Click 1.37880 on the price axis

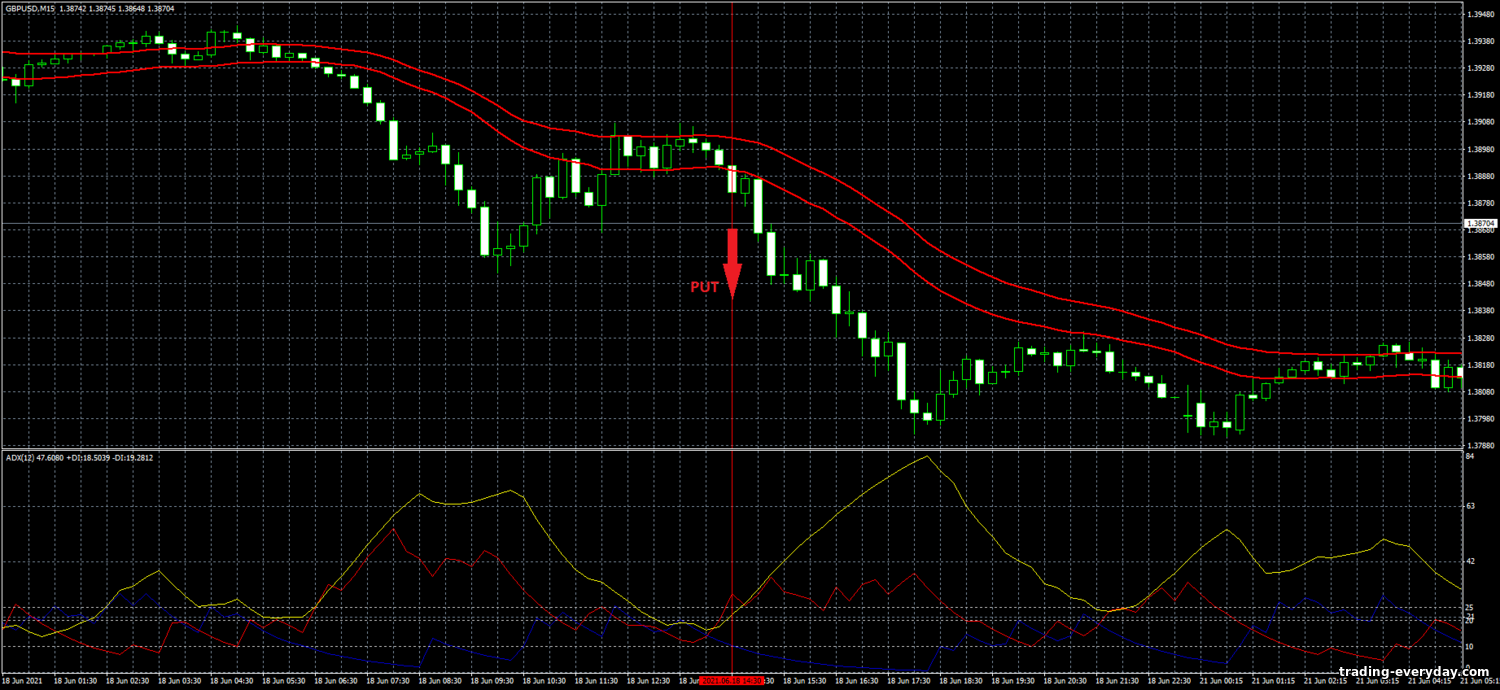tap(1480, 446)
